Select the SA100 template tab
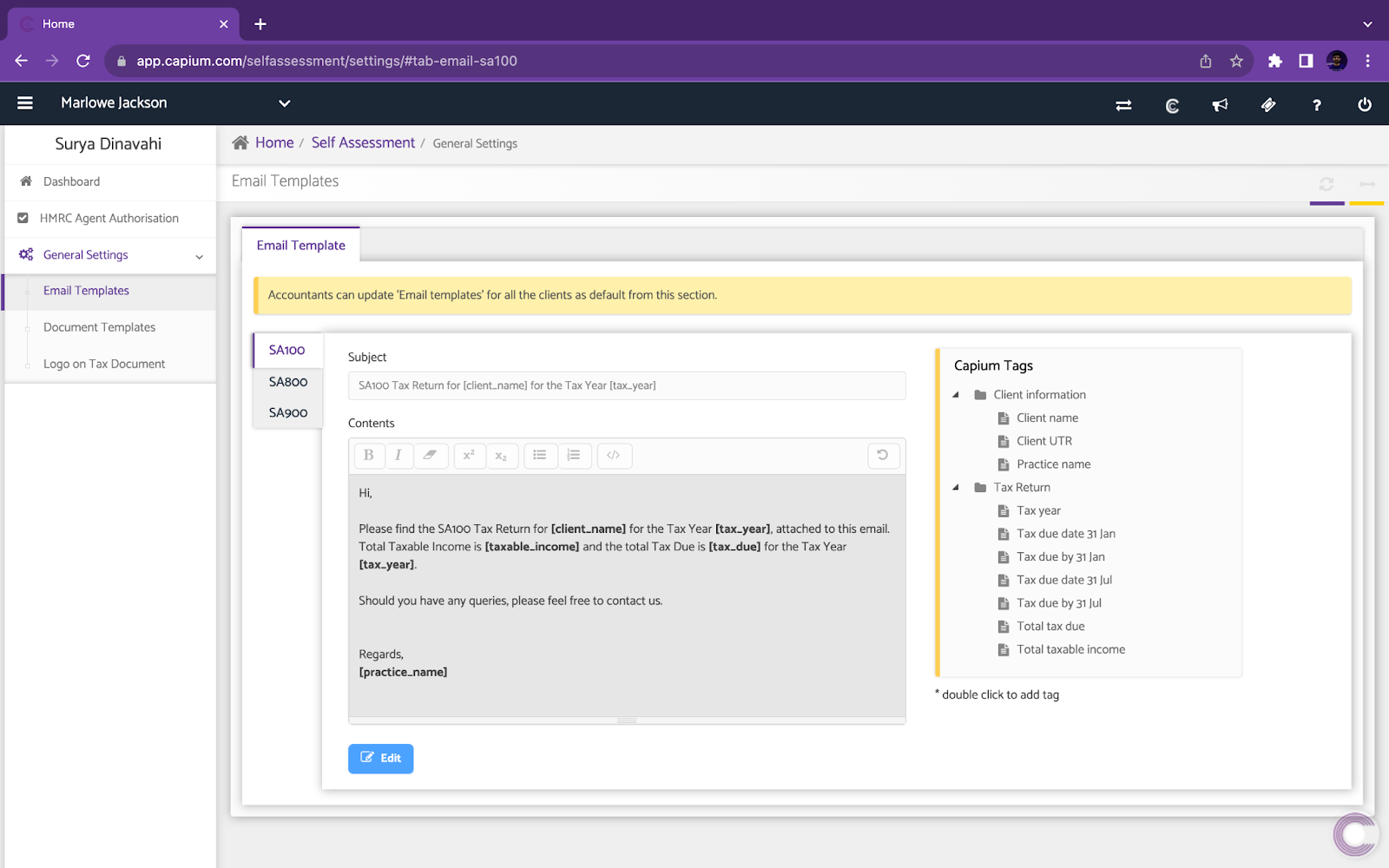 pyautogui.click(x=287, y=350)
